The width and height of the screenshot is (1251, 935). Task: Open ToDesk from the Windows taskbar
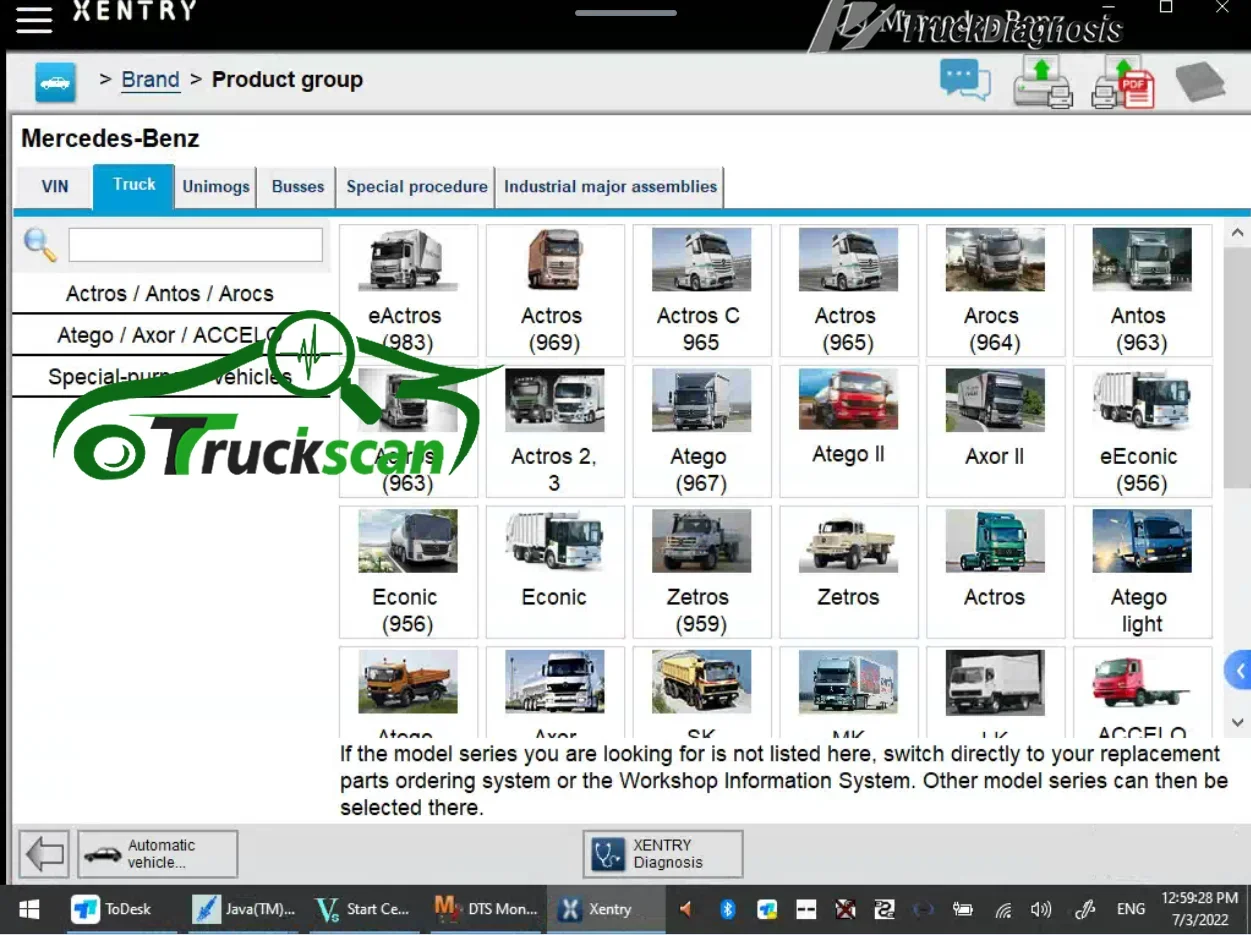click(x=112, y=909)
